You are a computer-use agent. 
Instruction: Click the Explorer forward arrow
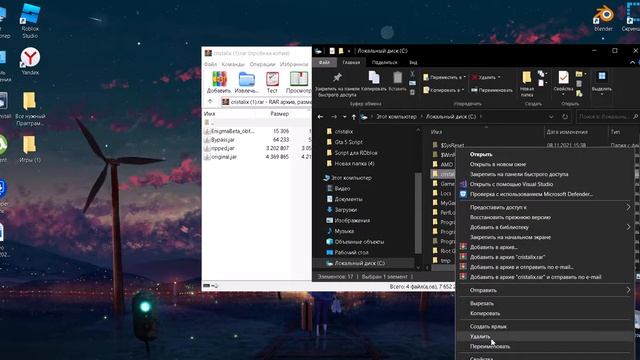point(333,117)
